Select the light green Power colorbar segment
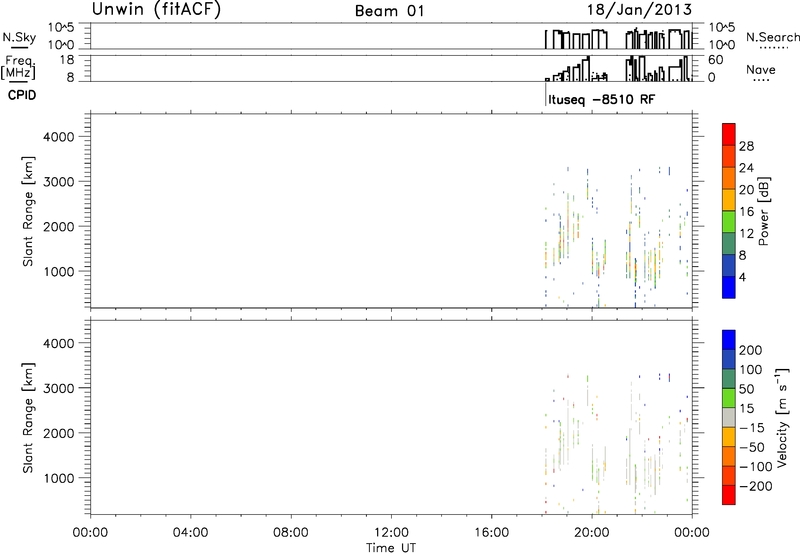Viewport: 800px width, 554px height. (x=729, y=221)
